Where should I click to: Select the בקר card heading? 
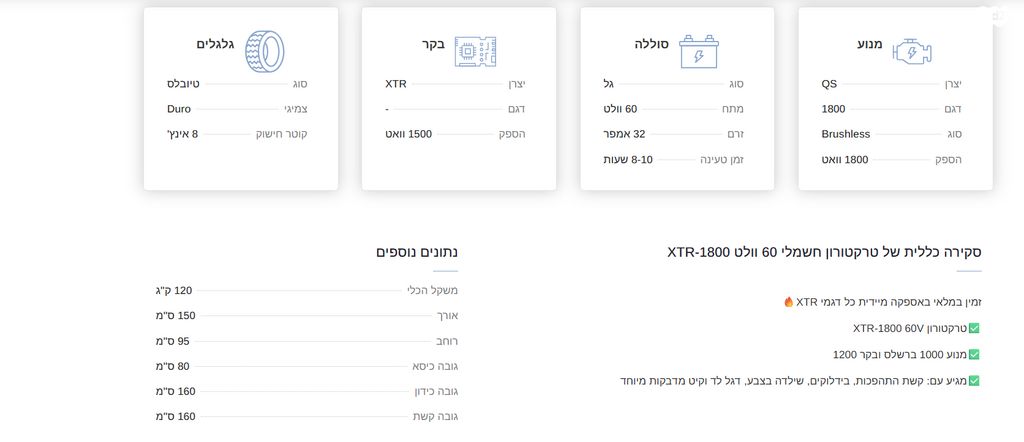[433, 44]
